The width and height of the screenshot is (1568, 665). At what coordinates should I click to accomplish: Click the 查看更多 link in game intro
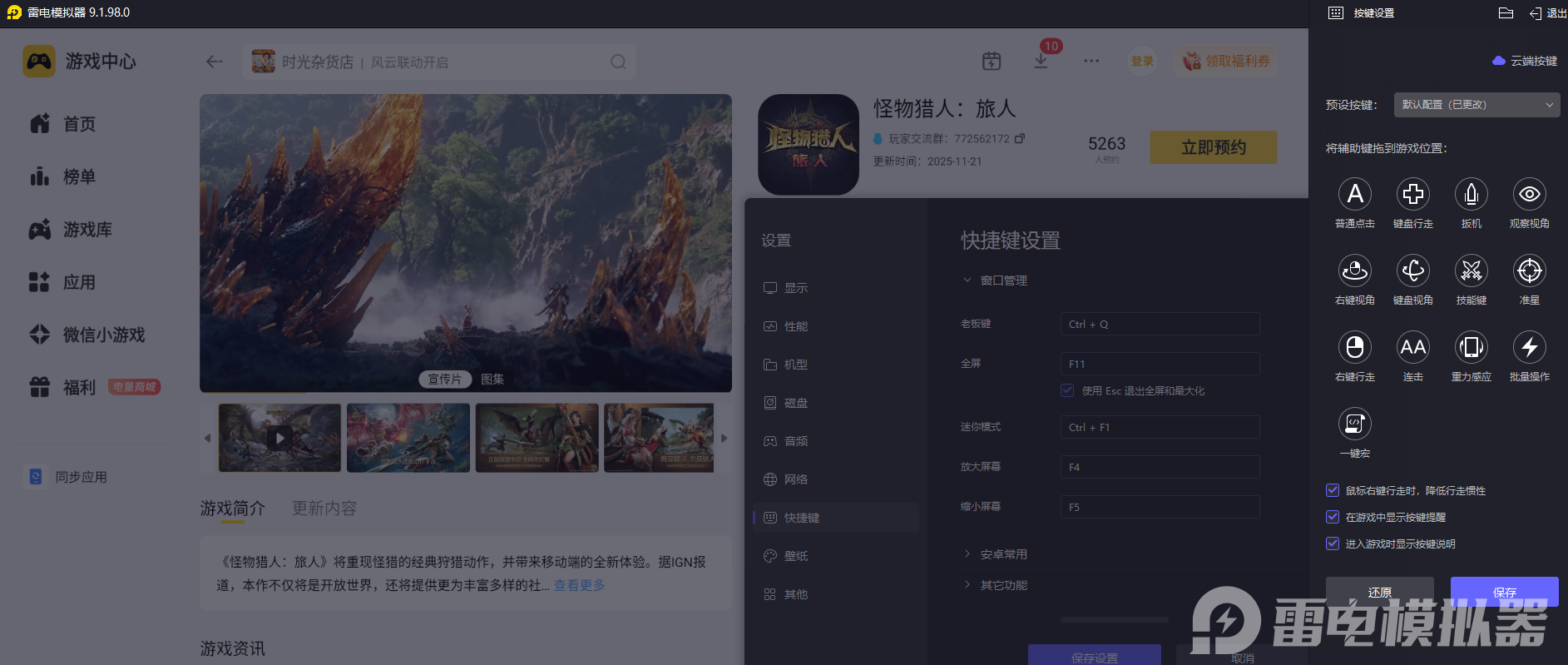coord(580,585)
